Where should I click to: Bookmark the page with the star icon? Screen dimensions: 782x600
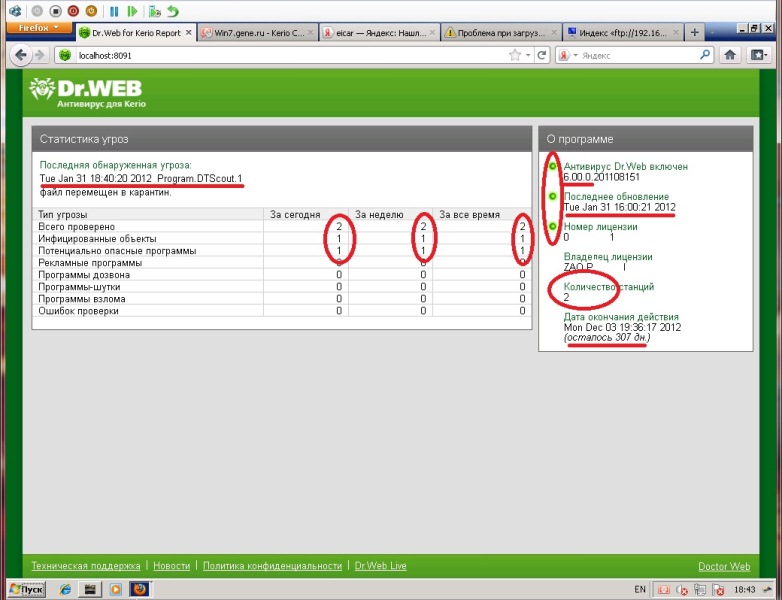515,55
